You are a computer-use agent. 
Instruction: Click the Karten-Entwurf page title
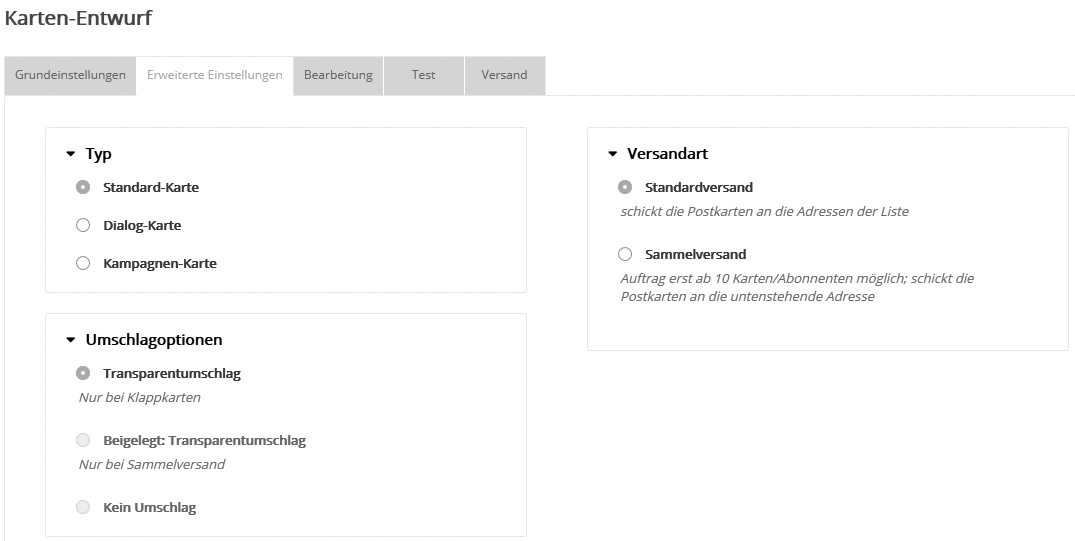pyautogui.click(x=79, y=17)
